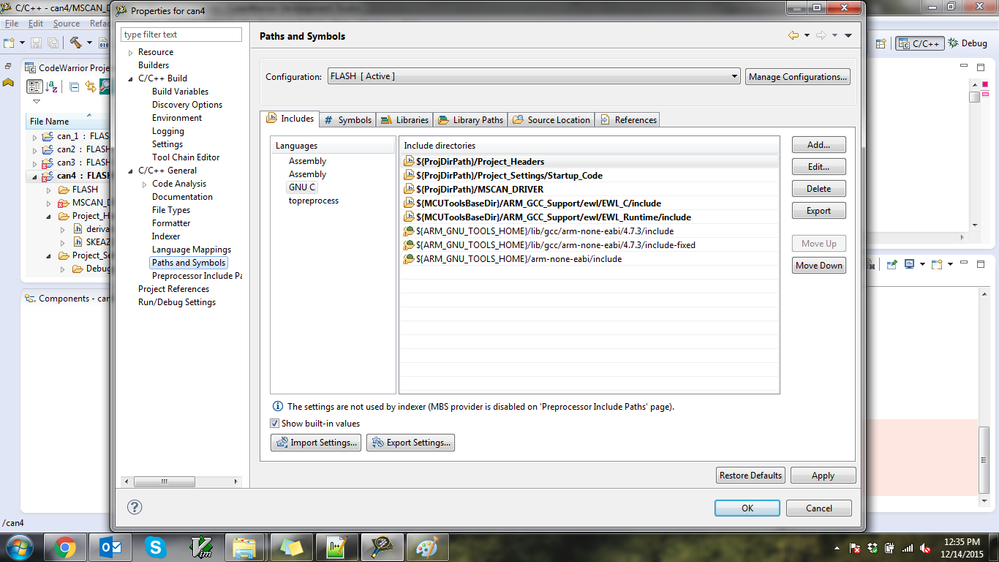Screen dimensions: 999x562
Task: Click the back navigation arrow in Properties
Action: [x=793, y=35]
